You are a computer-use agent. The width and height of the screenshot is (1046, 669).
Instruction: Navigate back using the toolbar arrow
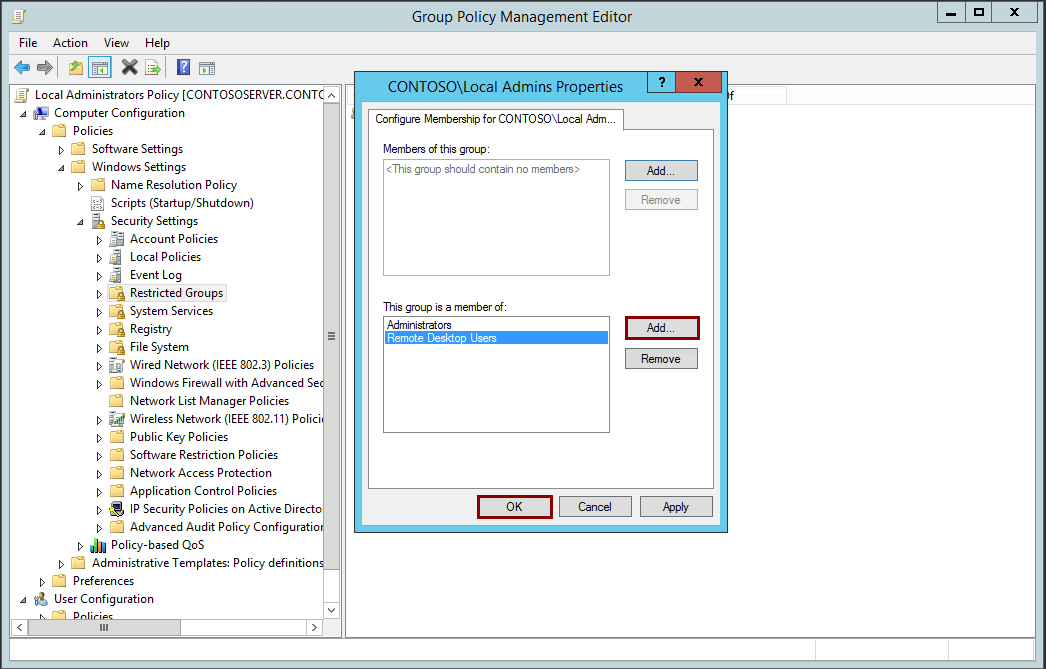pyautogui.click(x=22, y=67)
